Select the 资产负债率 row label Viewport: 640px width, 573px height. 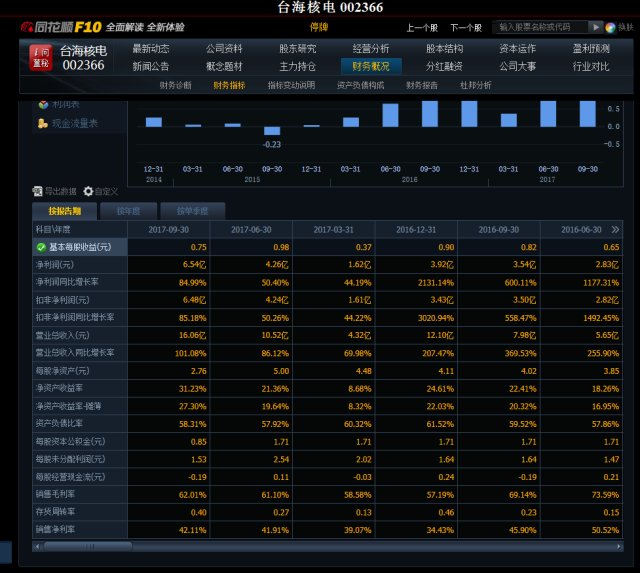point(59,424)
